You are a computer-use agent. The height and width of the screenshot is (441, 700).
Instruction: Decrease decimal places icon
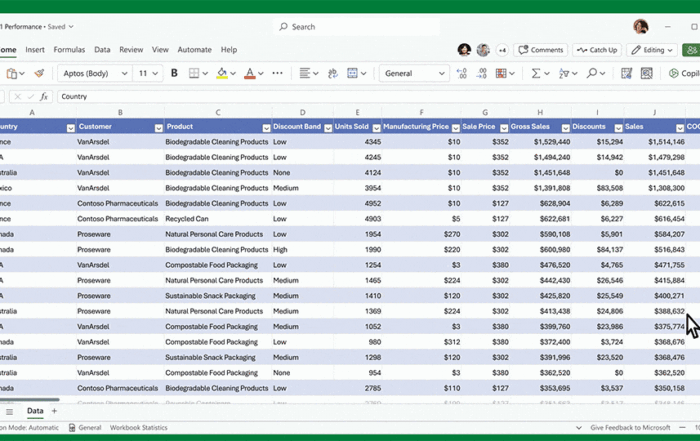click(x=481, y=73)
